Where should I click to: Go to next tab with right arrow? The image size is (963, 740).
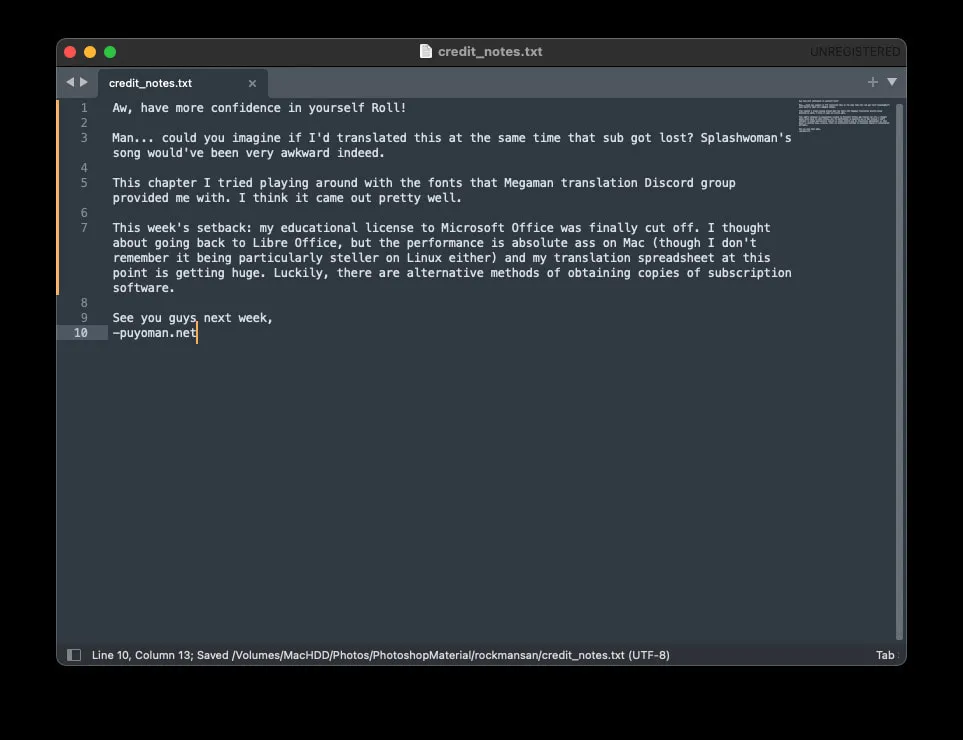click(84, 82)
